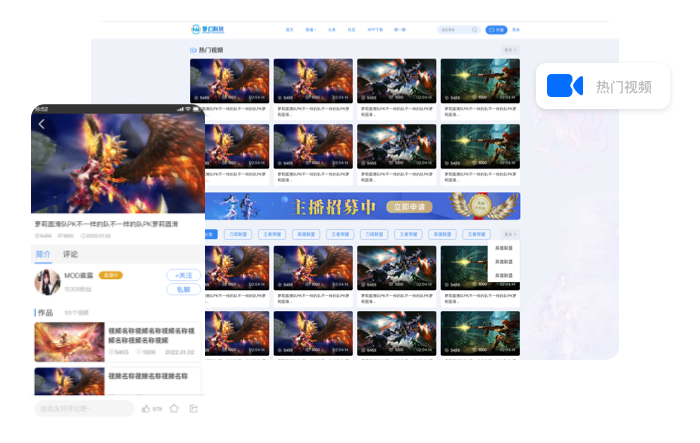This screenshot has width=700, height=443.
Task: Favorite the video with the star icon
Action: [174, 409]
